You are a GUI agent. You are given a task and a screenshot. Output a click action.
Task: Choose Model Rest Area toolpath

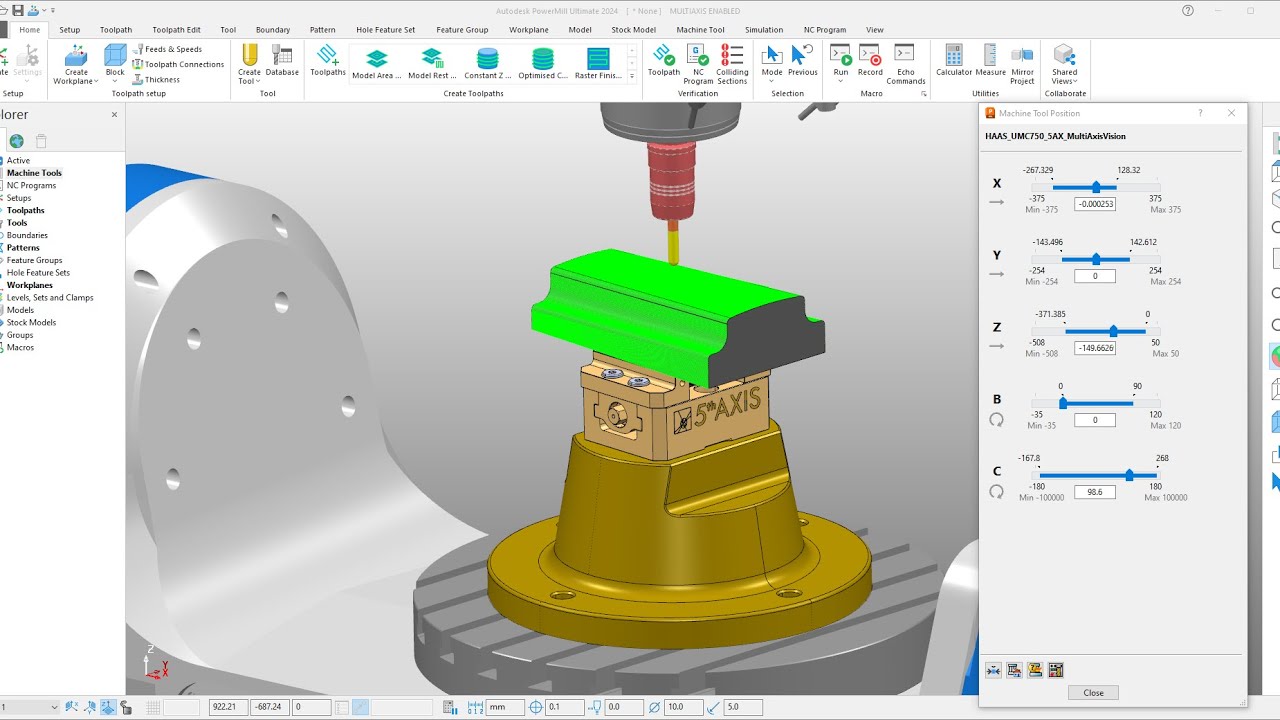(x=432, y=64)
